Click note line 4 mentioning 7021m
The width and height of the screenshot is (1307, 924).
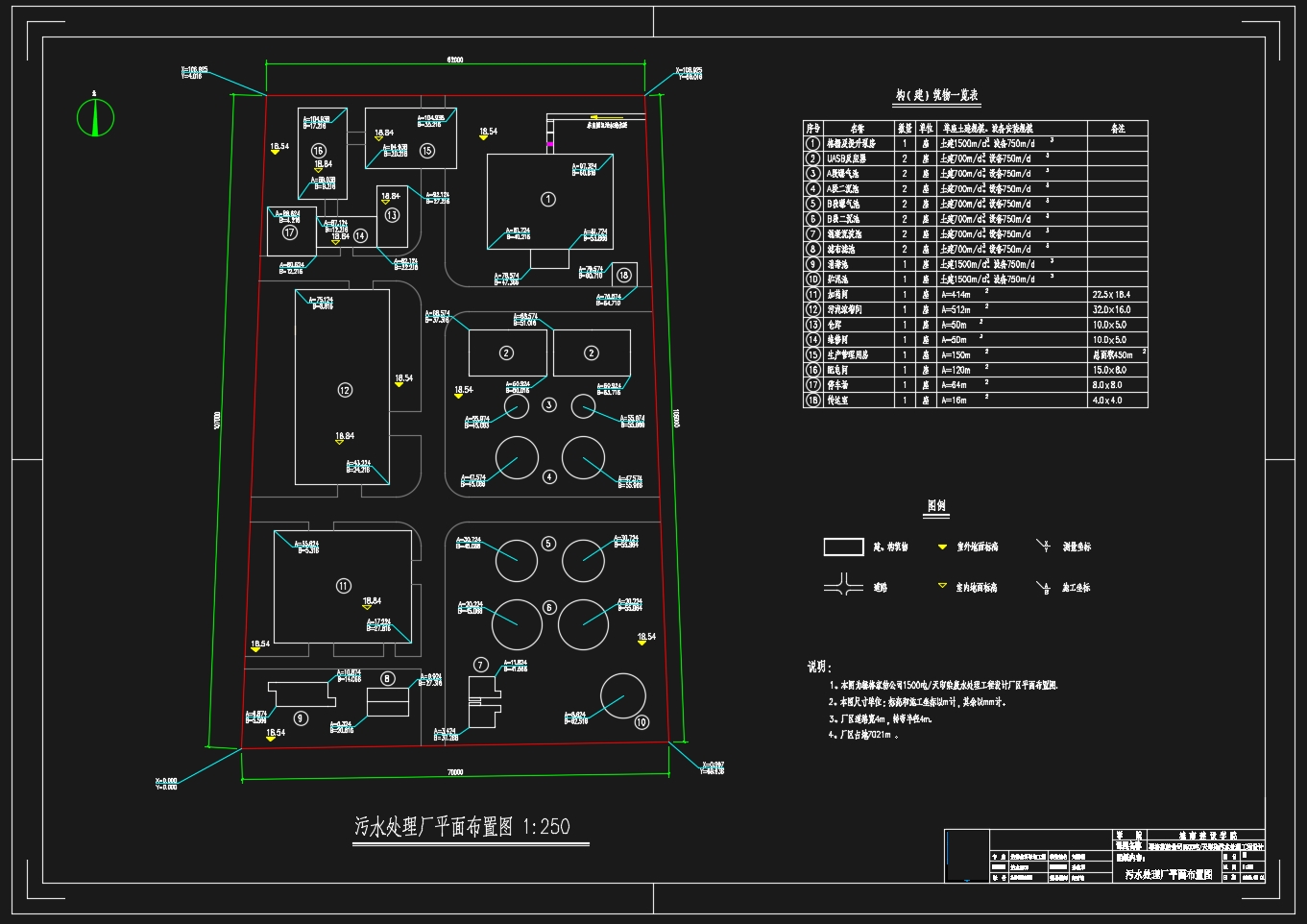(865, 735)
